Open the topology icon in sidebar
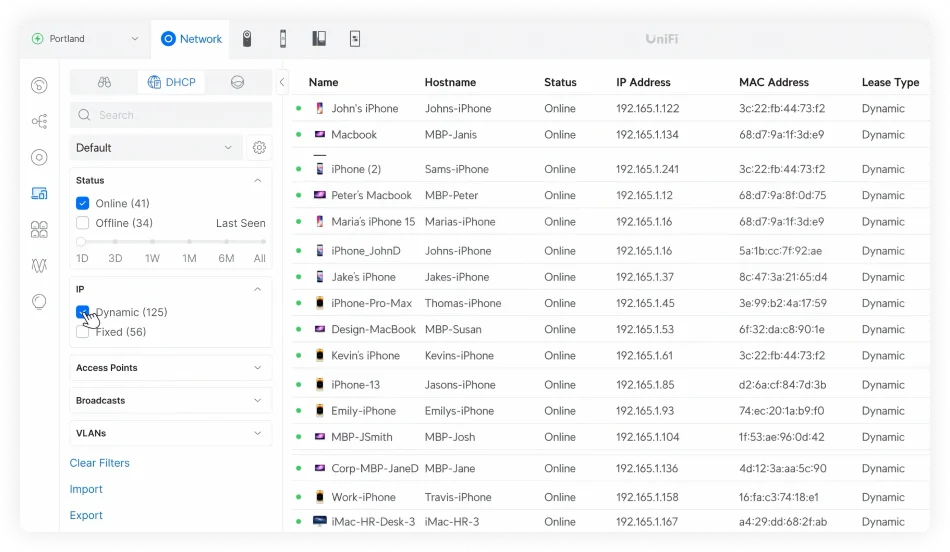950x552 pixels. pos(39,121)
